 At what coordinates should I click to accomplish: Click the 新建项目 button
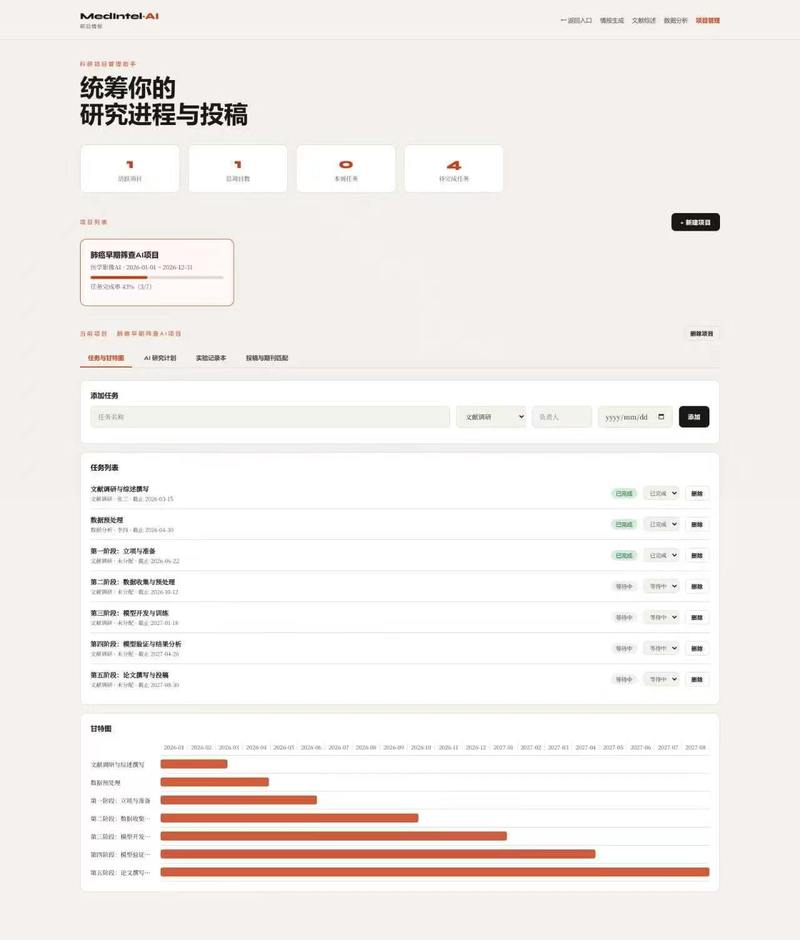[696, 222]
